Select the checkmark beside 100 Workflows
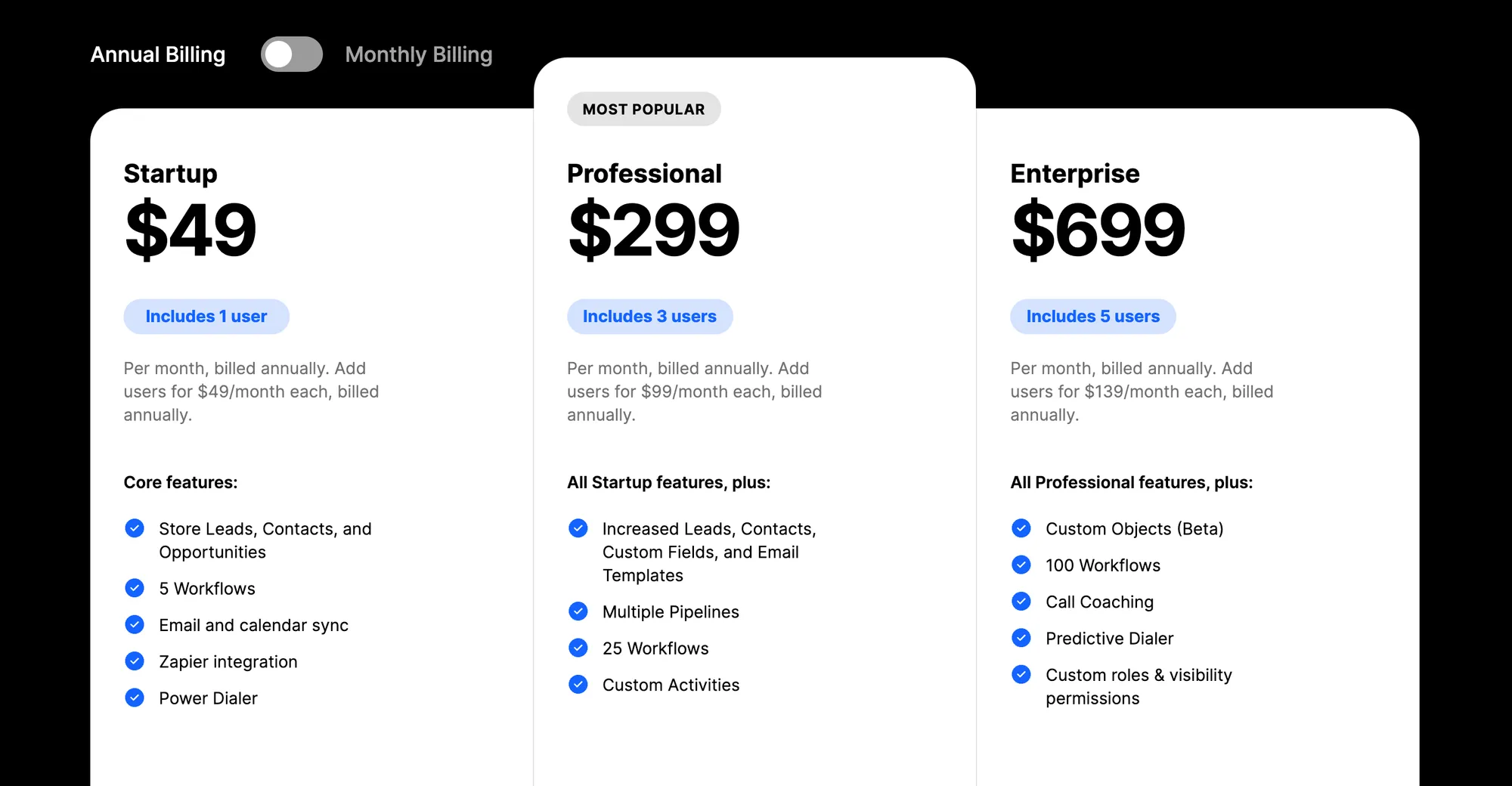 pyautogui.click(x=1021, y=565)
